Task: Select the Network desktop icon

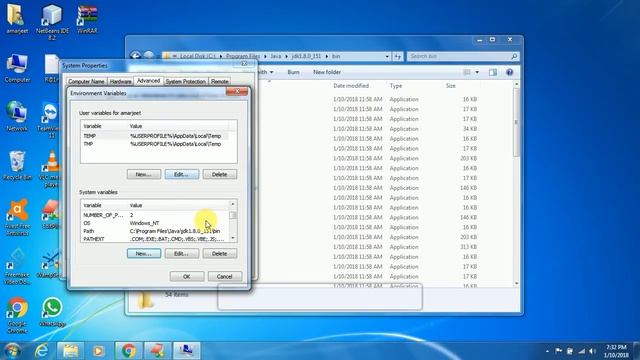Action: tap(17, 116)
